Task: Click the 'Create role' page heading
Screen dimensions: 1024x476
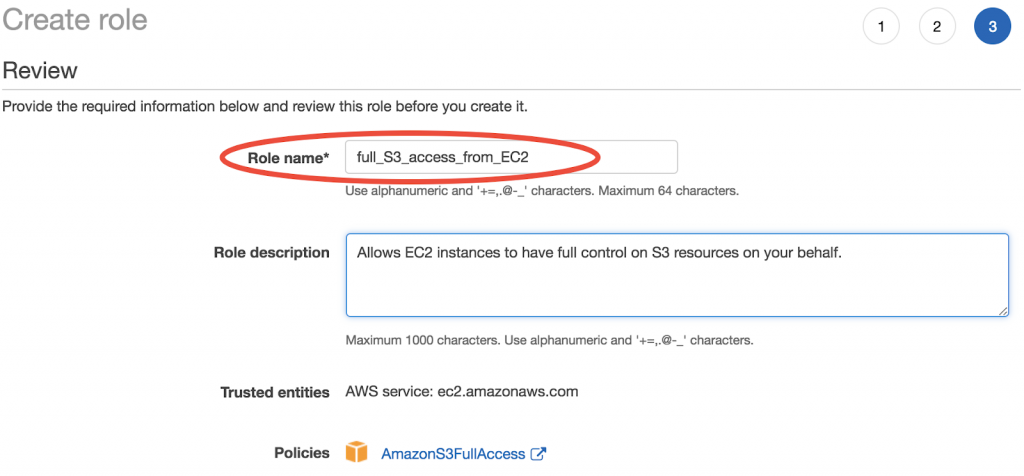Action: click(x=75, y=20)
